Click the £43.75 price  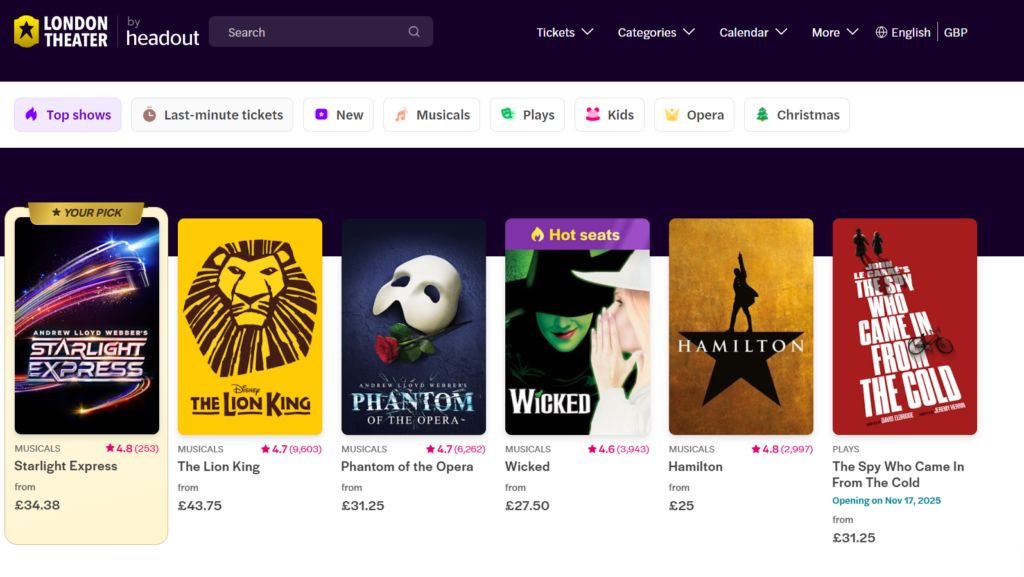tap(200, 506)
